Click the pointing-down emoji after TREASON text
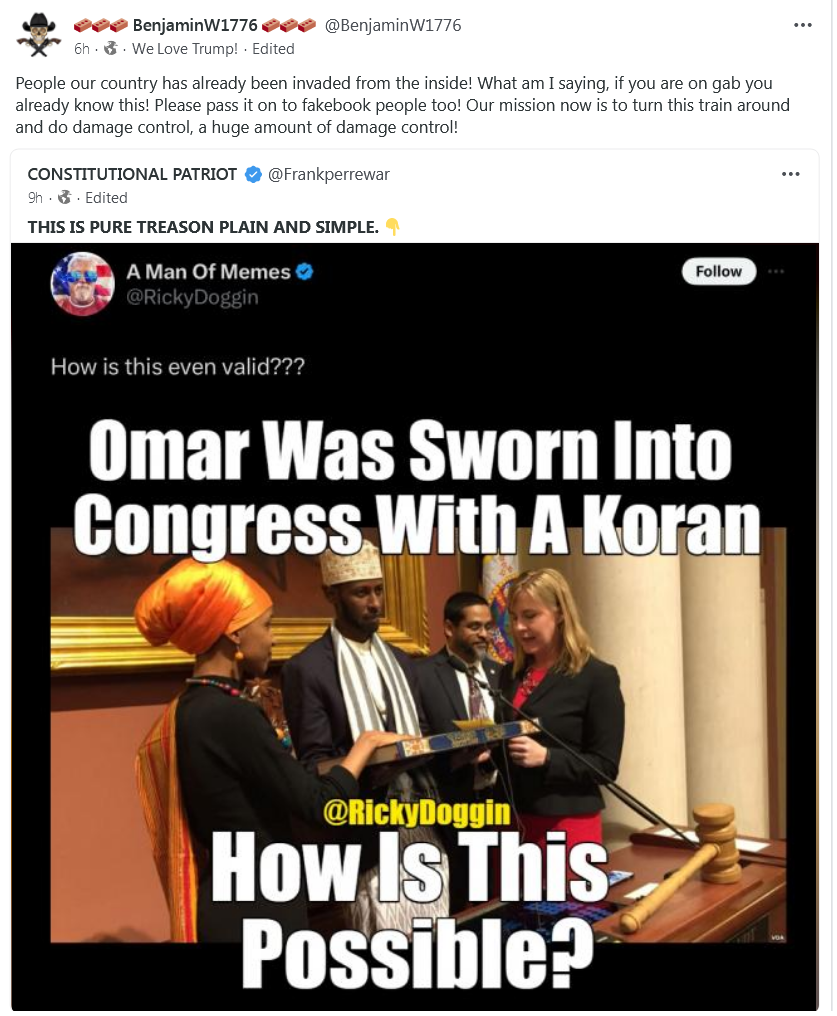This screenshot has width=837, height=1016. [392, 227]
